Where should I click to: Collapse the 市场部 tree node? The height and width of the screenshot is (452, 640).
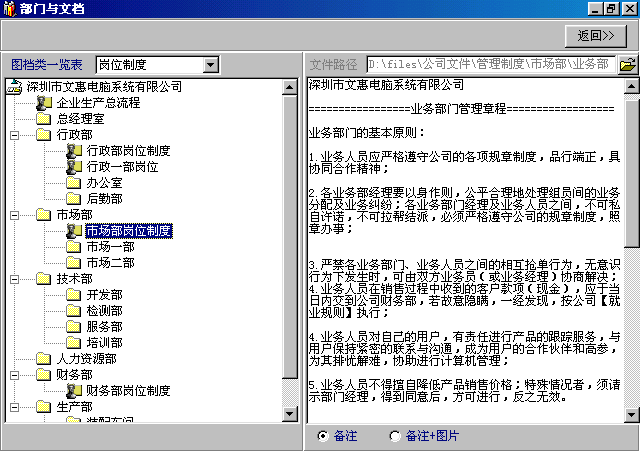(14, 215)
